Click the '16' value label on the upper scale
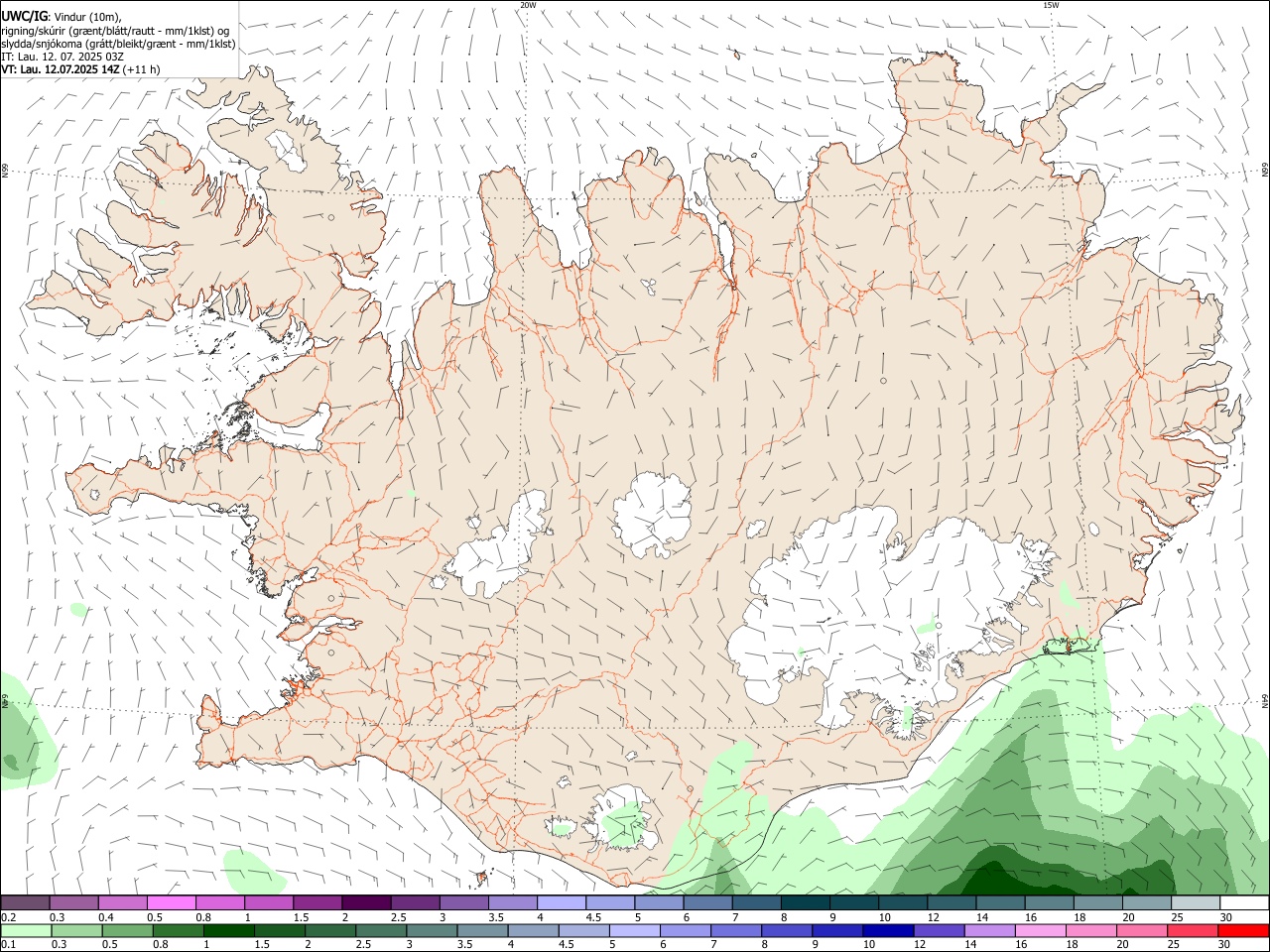The height and width of the screenshot is (952, 1270). (1032, 917)
